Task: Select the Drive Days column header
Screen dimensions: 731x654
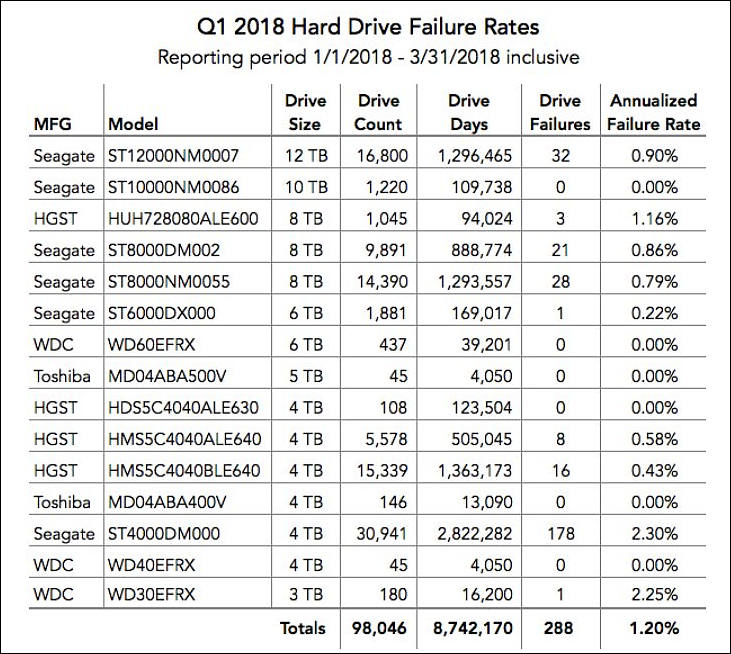Action: click(x=469, y=112)
